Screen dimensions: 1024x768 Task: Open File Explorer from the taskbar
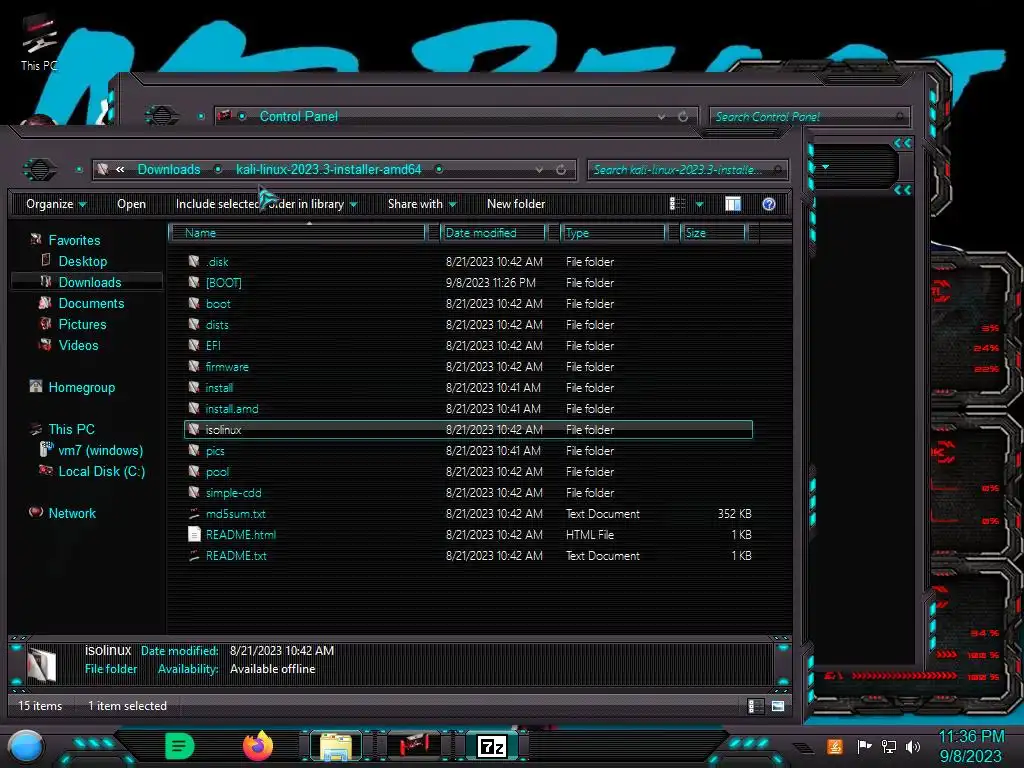(x=336, y=746)
